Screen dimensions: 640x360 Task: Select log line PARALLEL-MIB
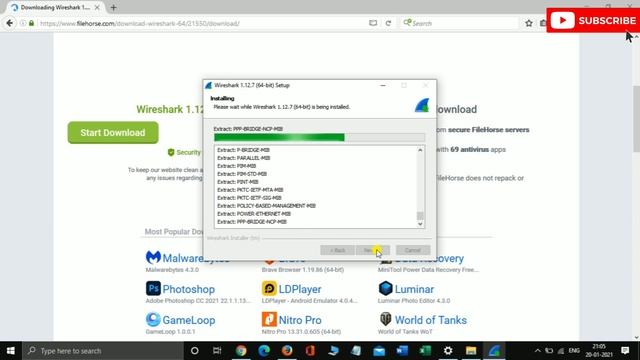pyautogui.click(x=244, y=158)
